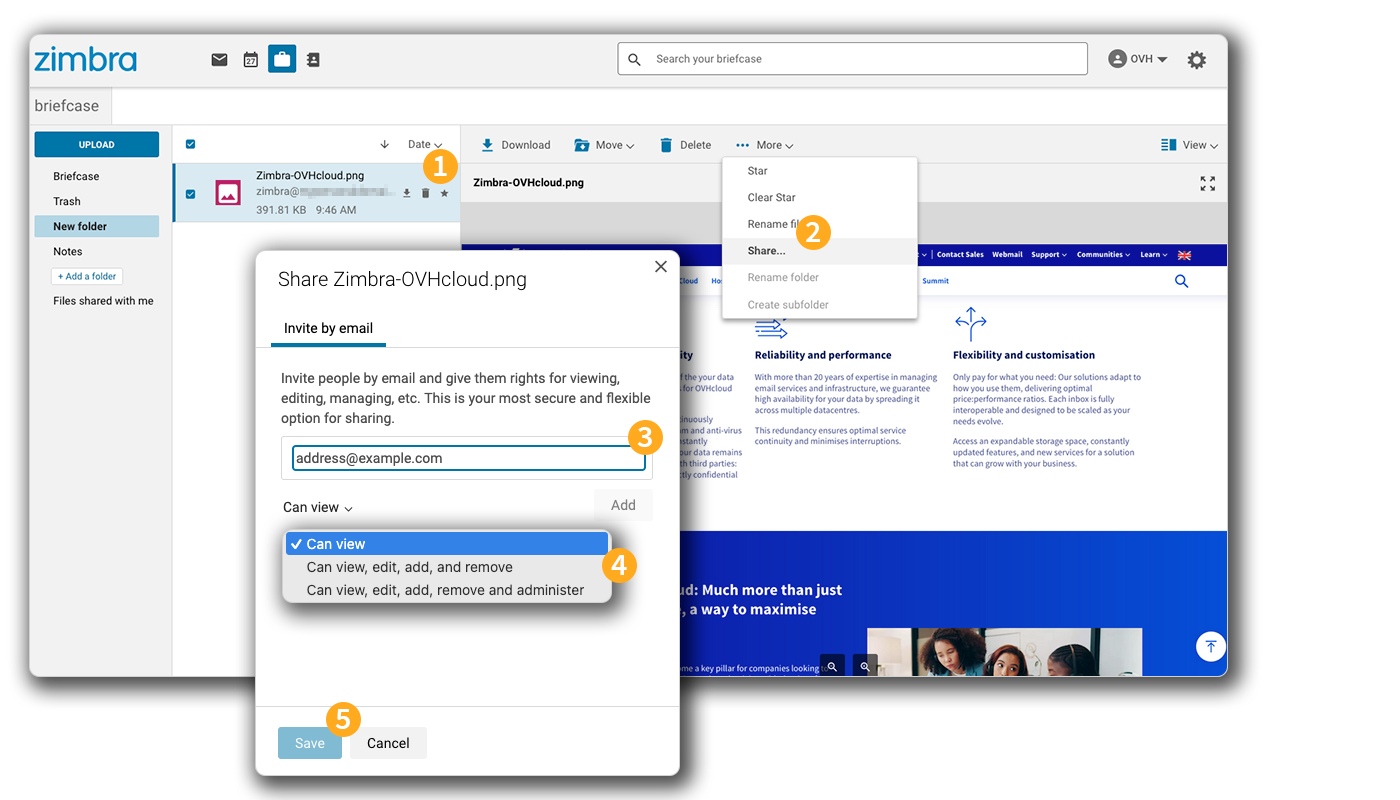Open the Calendar application icon
The width and height of the screenshot is (1400, 800).
(250, 59)
